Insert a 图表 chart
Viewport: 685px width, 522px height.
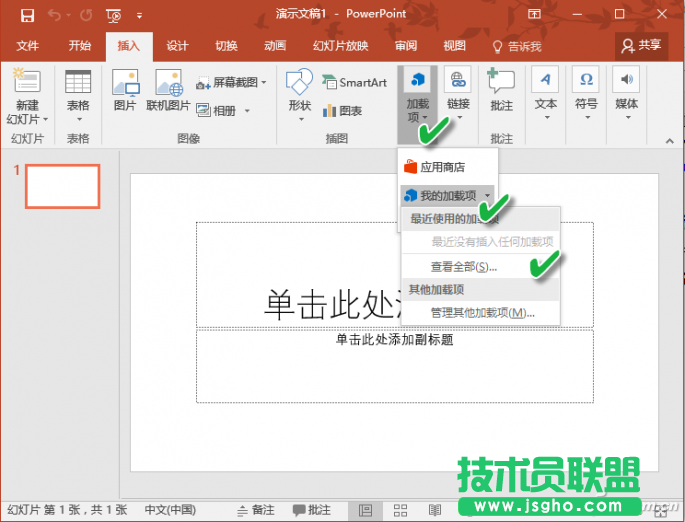[342, 111]
